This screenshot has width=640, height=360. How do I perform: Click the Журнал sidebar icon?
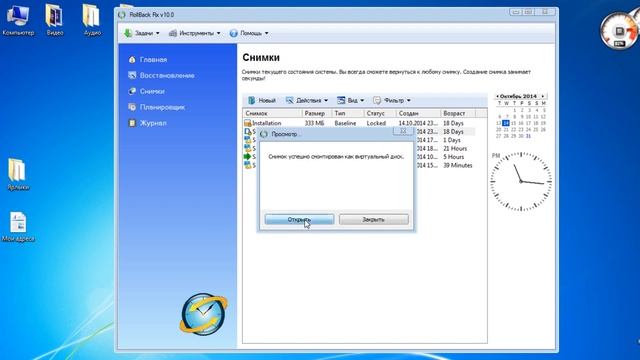(132, 123)
